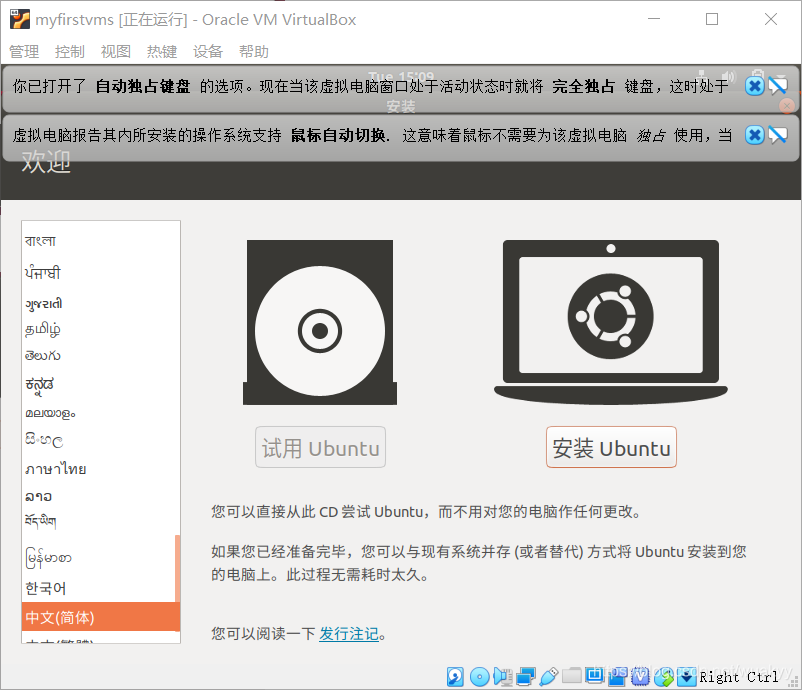The height and width of the screenshot is (690, 802).
Task: Maximize the VirtualBox window
Action: click(x=712, y=19)
